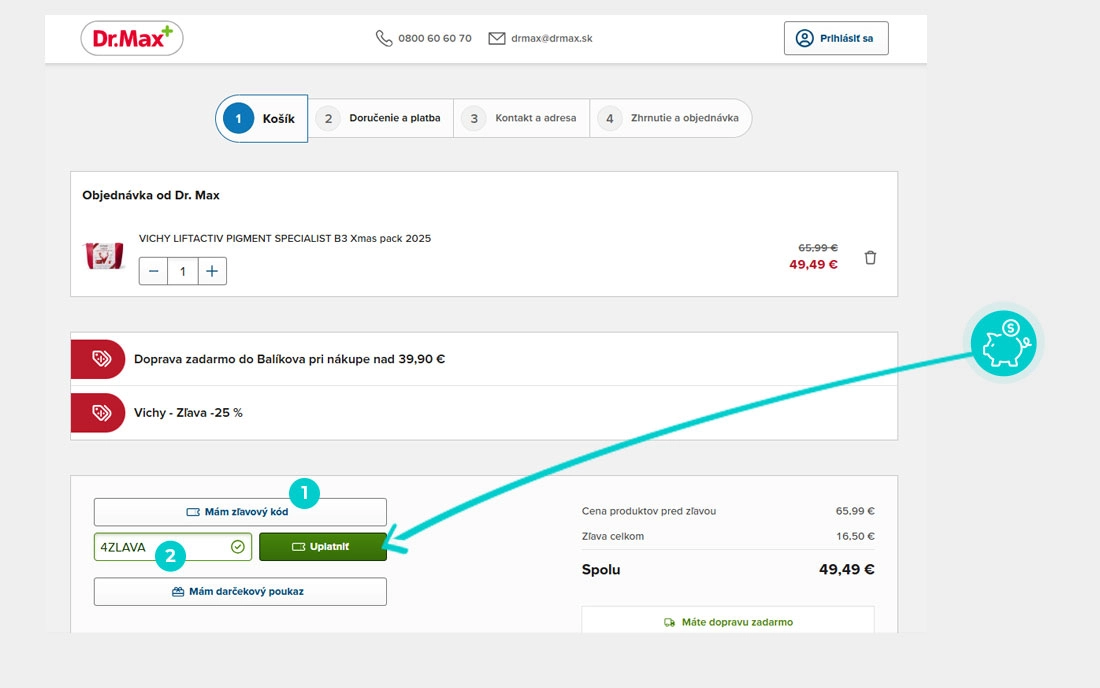Viewport: 1100px width, 688px height.
Task: Open the Vichy product thumbnail
Action: click(105, 256)
